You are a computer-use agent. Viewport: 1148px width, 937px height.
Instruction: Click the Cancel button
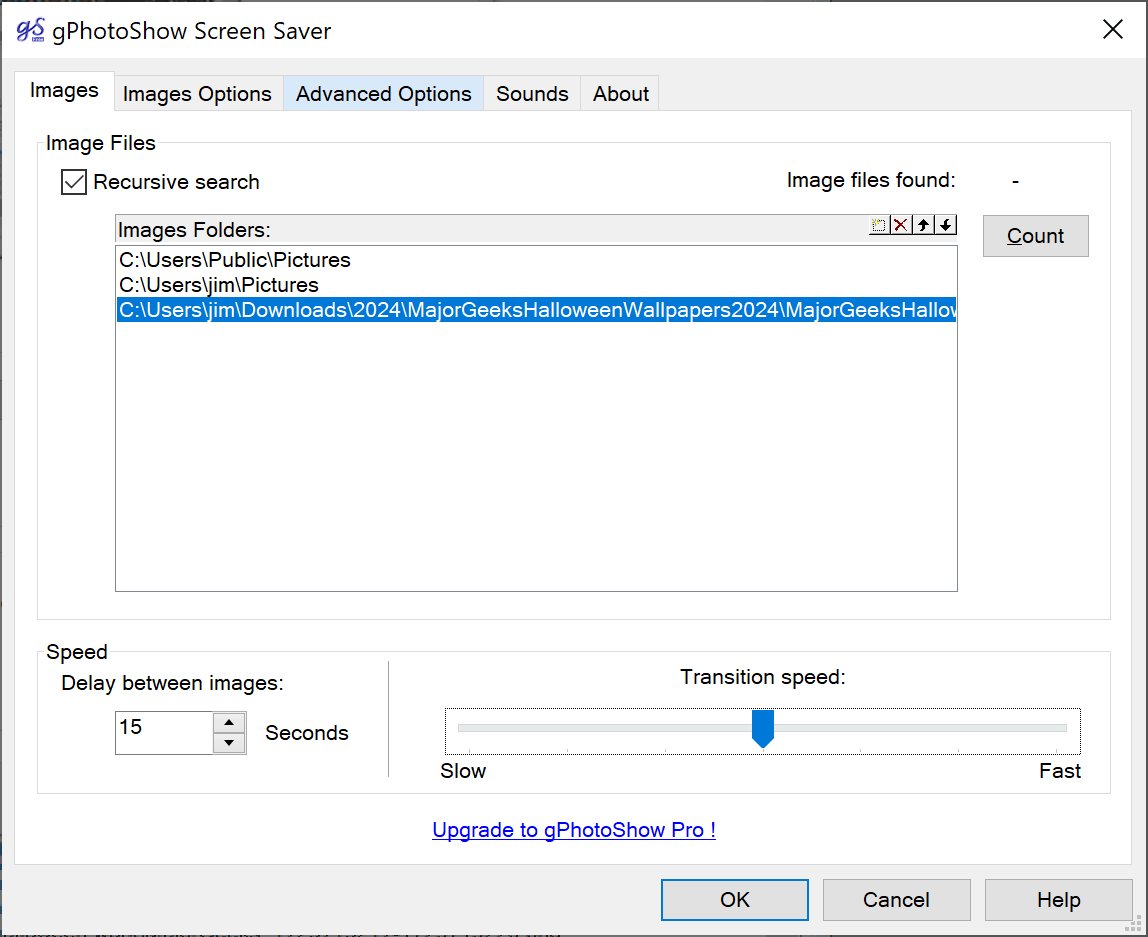pos(896,900)
